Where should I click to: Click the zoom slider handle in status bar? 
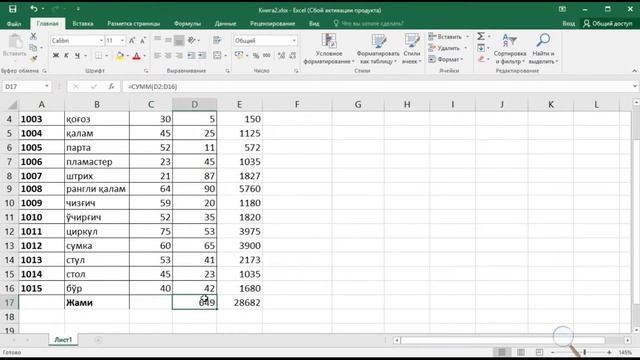pos(584,352)
